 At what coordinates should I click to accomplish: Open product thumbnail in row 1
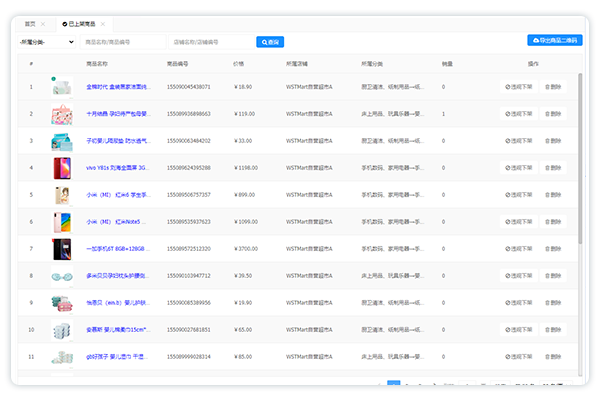(62, 87)
